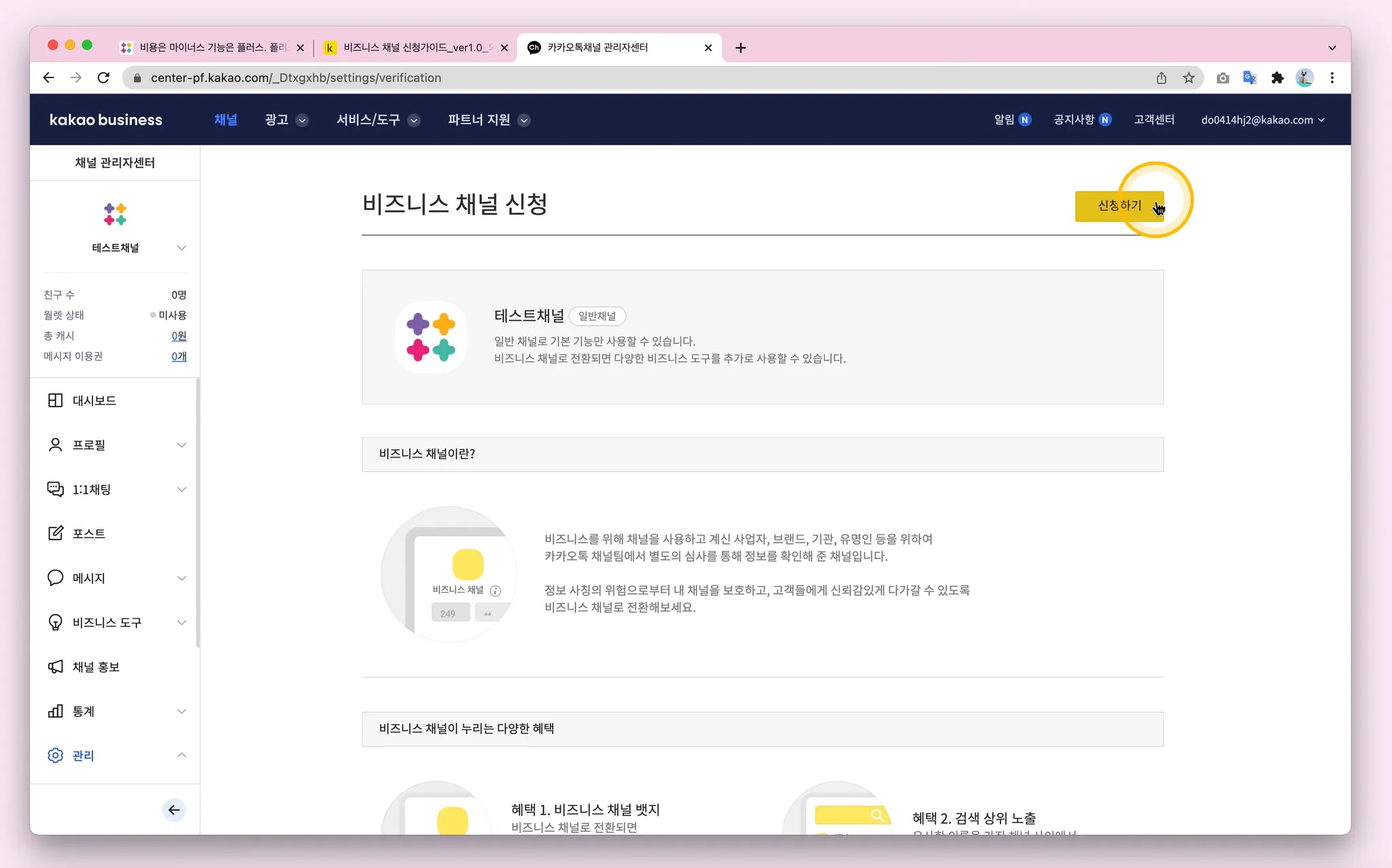
Task: Open the account email dropdown menu
Action: 1262,120
